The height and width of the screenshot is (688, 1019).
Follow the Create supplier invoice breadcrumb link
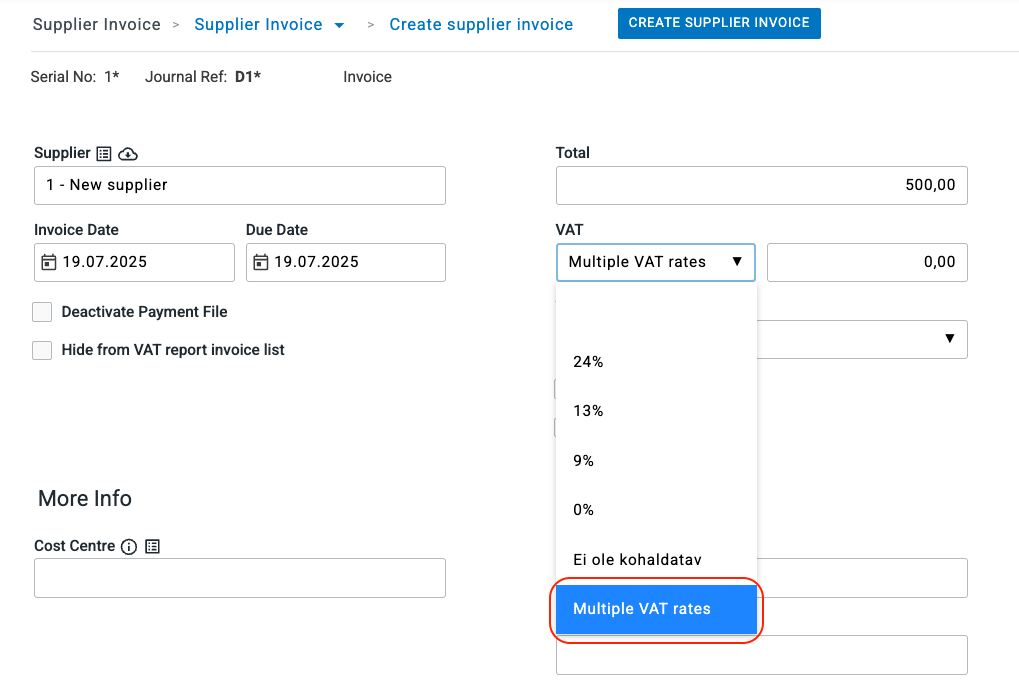coord(481,25)
